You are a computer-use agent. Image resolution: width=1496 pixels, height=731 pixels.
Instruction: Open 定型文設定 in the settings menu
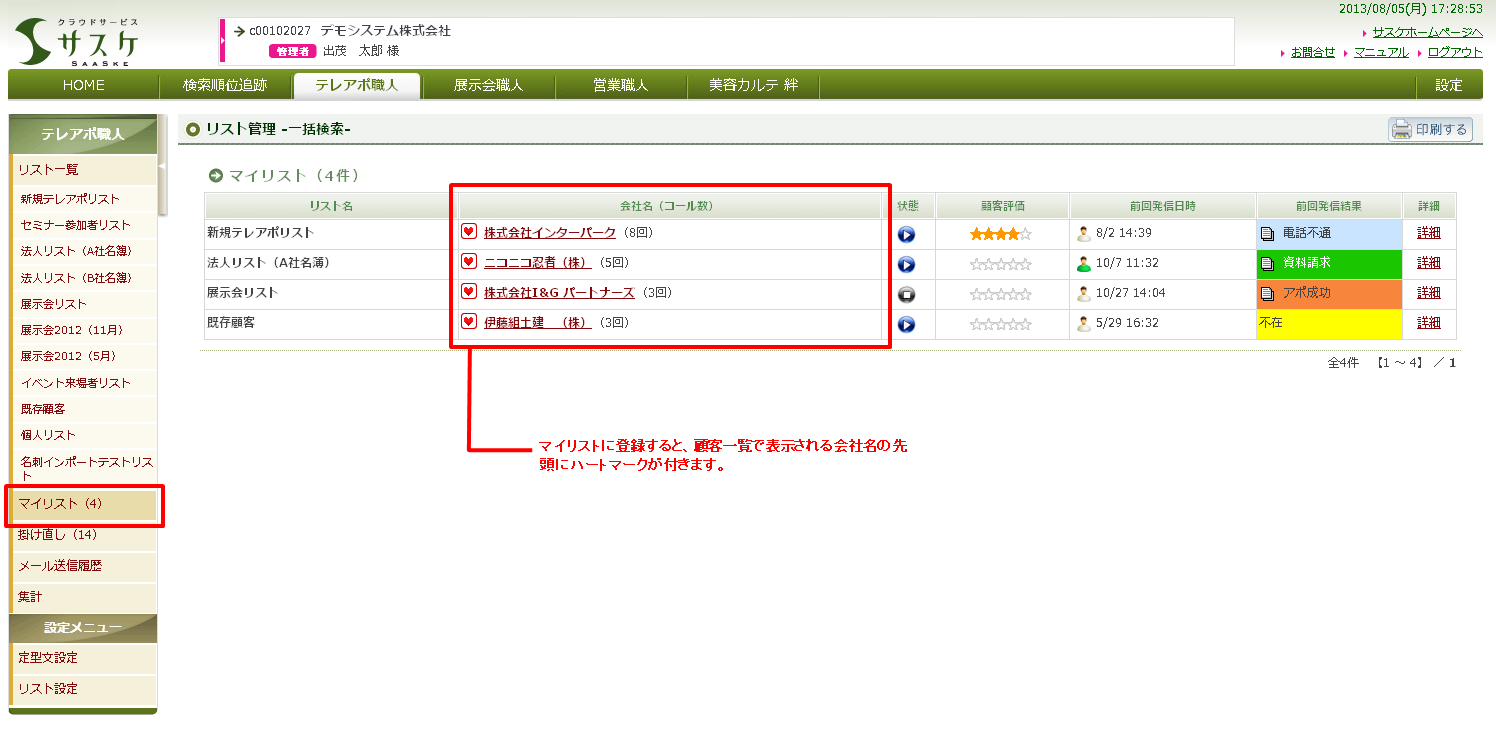[x=85, y=658]
